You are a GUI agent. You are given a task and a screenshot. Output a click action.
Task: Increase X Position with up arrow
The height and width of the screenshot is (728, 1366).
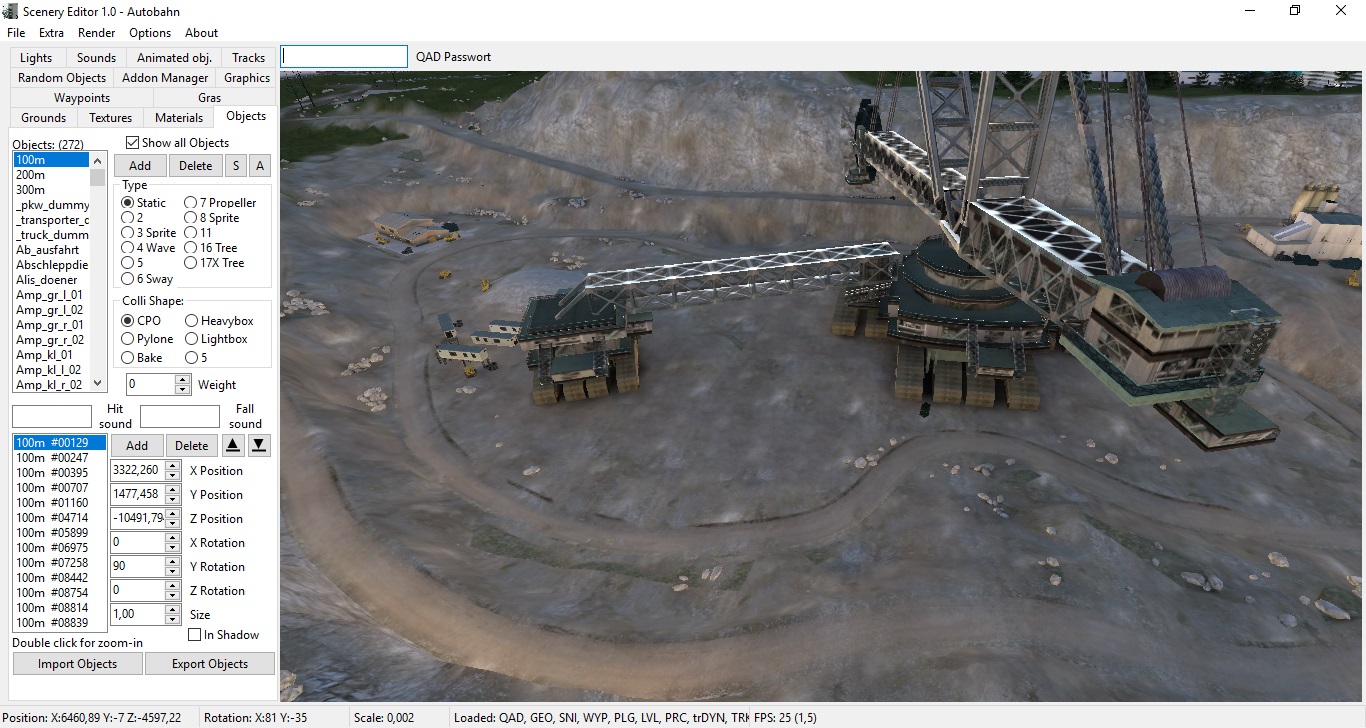pos(173,466)
